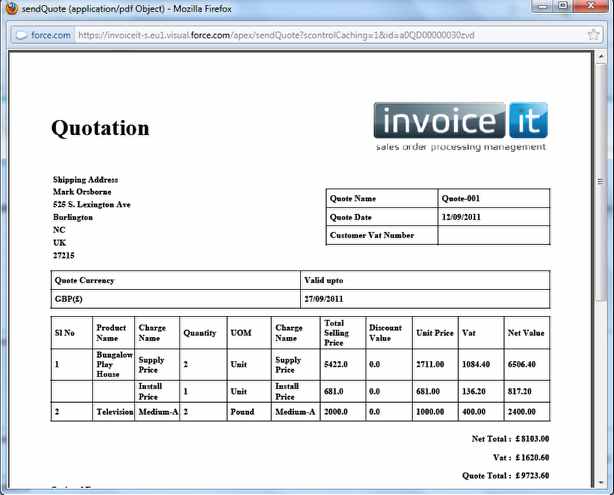Click the Vat £1620.60 line
The width and height of the screenshot is (614, 495).
pyautogui.click(x=521, y=457)
